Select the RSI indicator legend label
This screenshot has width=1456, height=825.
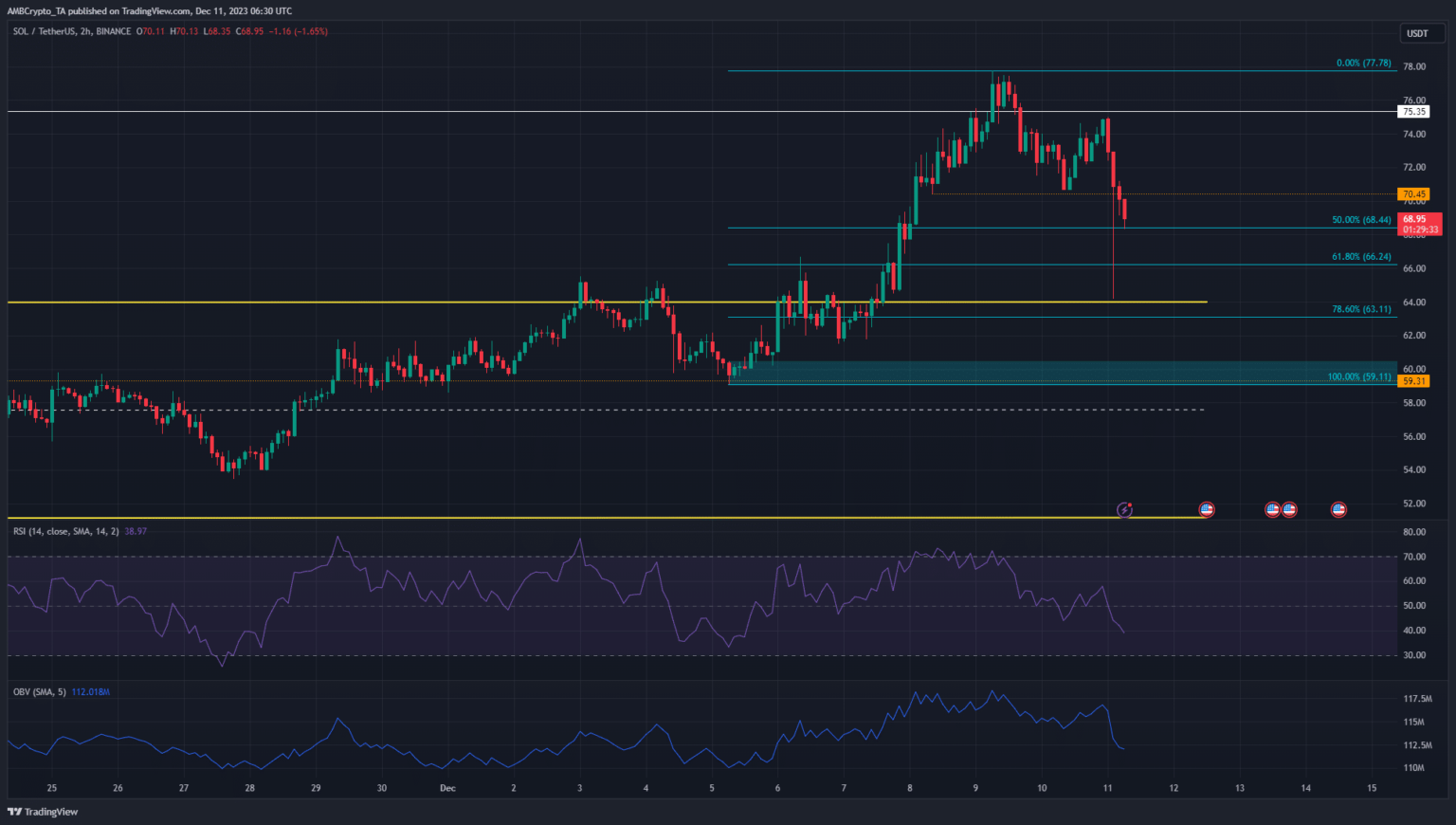pos(66,531)
